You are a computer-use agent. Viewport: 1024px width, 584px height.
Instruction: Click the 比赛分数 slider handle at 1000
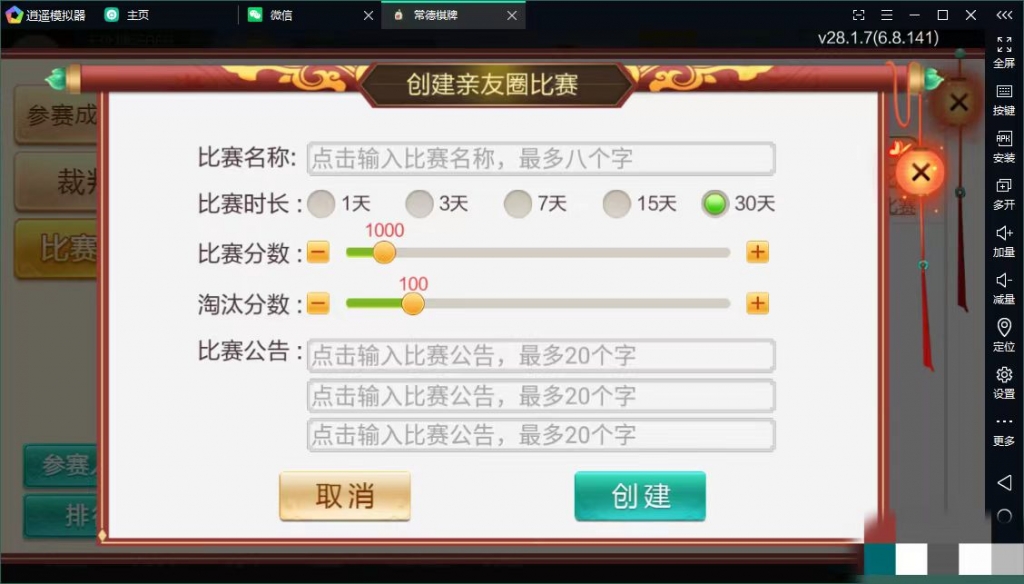(x=384, y=252)
